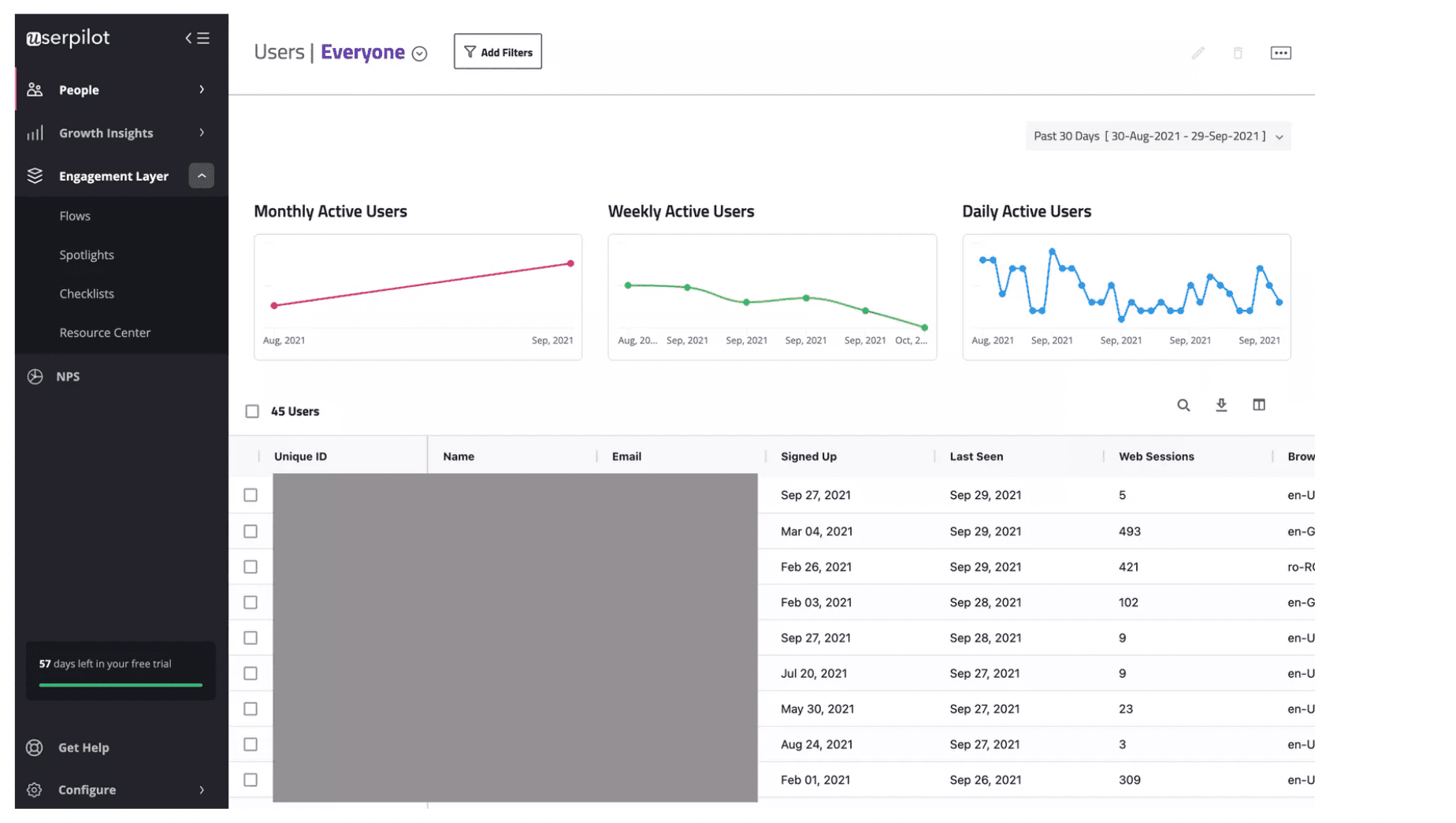The height and width of the screenshot is (823, 1456).
Task: Check the row signed up May 30, 2021
Action: click(251, 709)
